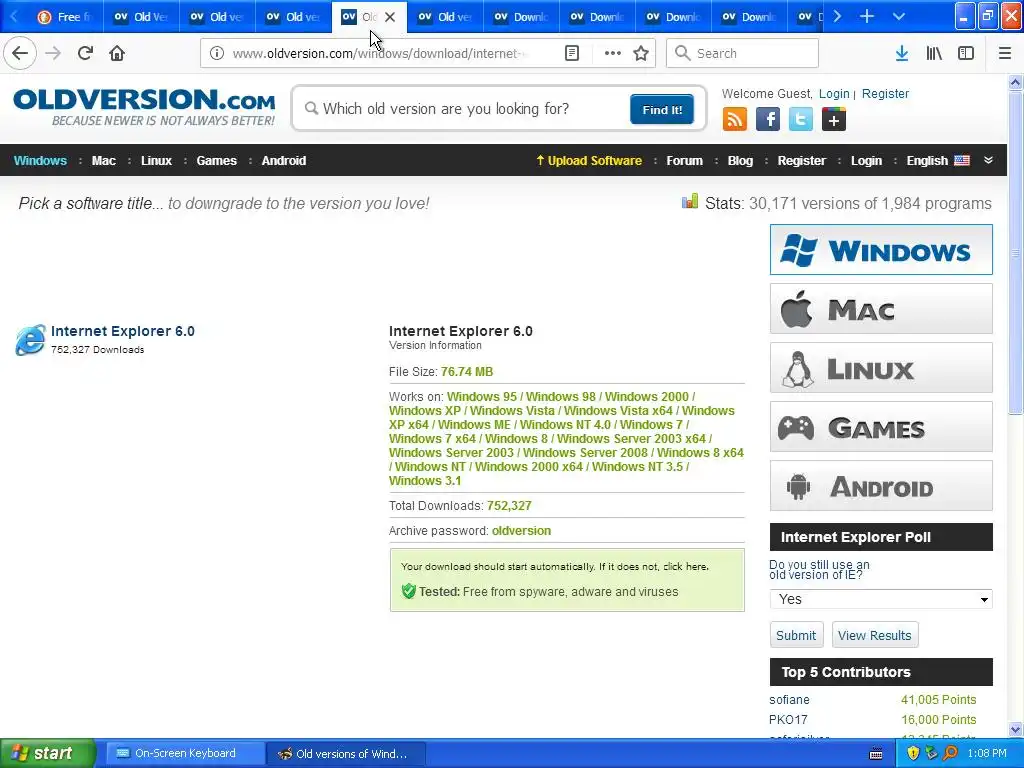Follow the Upload Software link
Screen dimensions: 1024x768
point(588,161)
